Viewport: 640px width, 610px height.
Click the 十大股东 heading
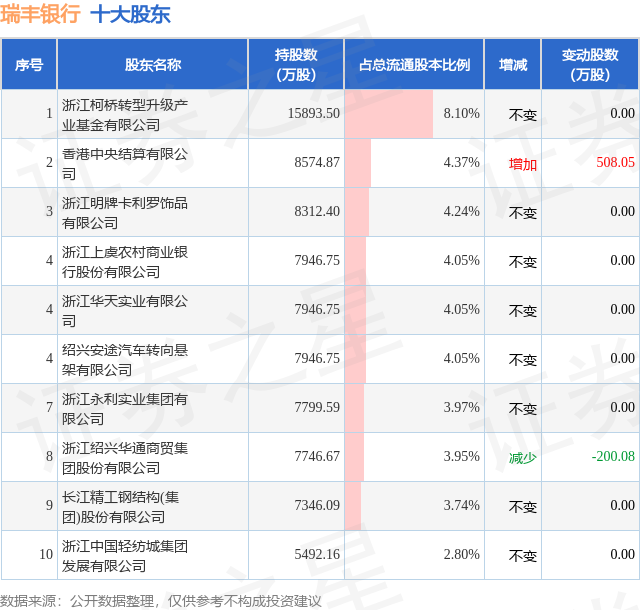[x=130, y=14]
